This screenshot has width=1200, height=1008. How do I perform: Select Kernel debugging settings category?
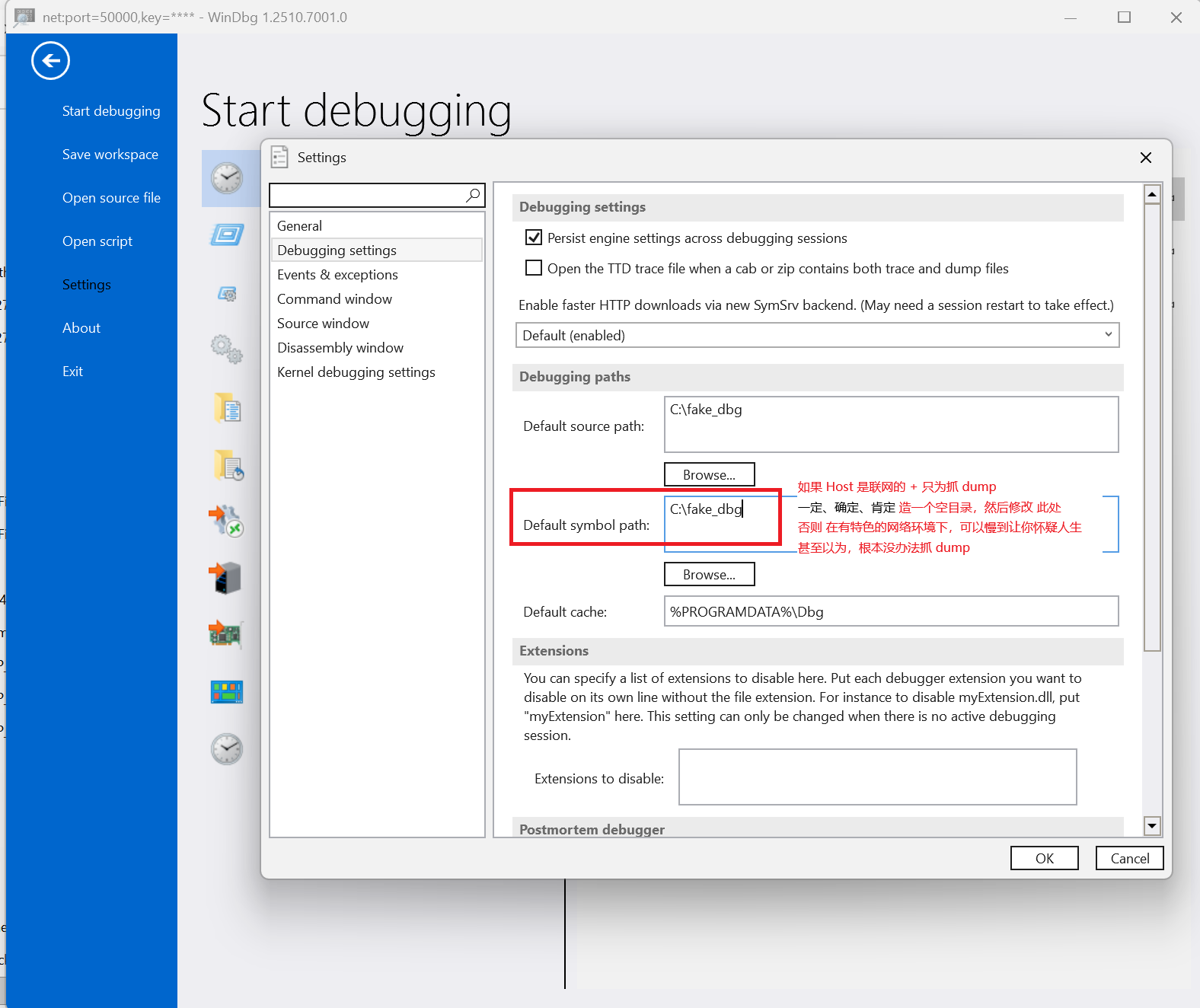tap(377, 372)
